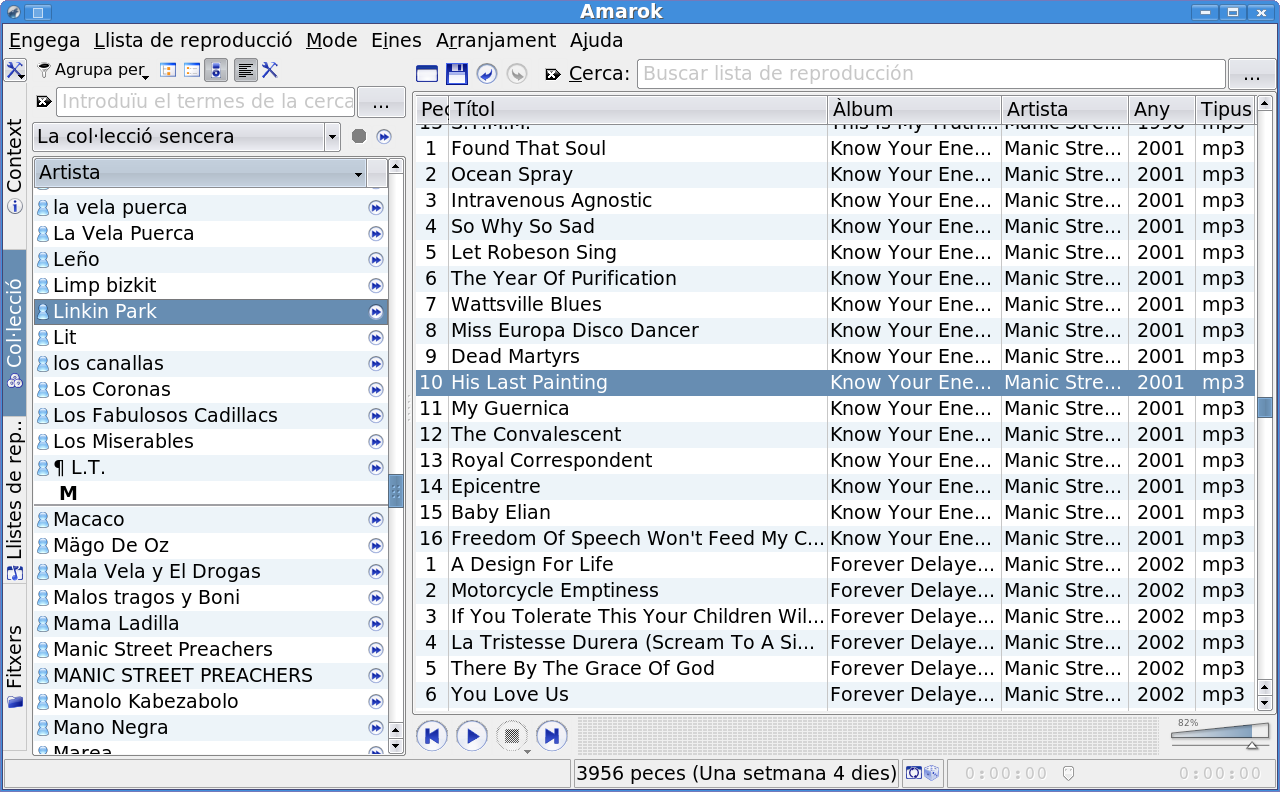
Task: Redo the playlist change
Action: [517, 73]
